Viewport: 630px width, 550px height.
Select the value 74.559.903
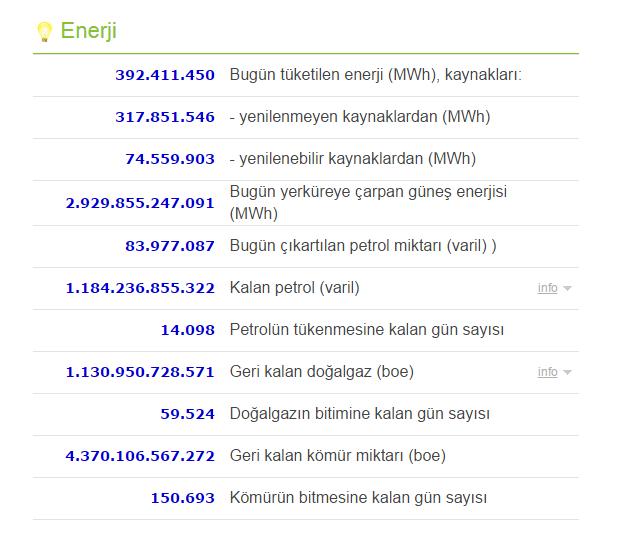(170, 159)
